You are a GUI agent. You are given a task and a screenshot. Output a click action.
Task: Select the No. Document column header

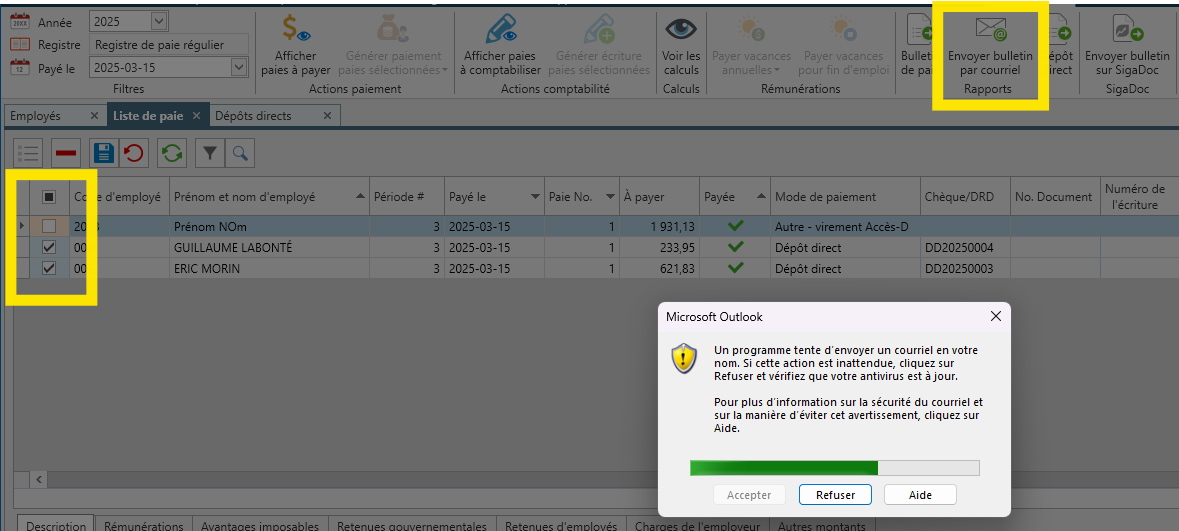point(1055,197)
